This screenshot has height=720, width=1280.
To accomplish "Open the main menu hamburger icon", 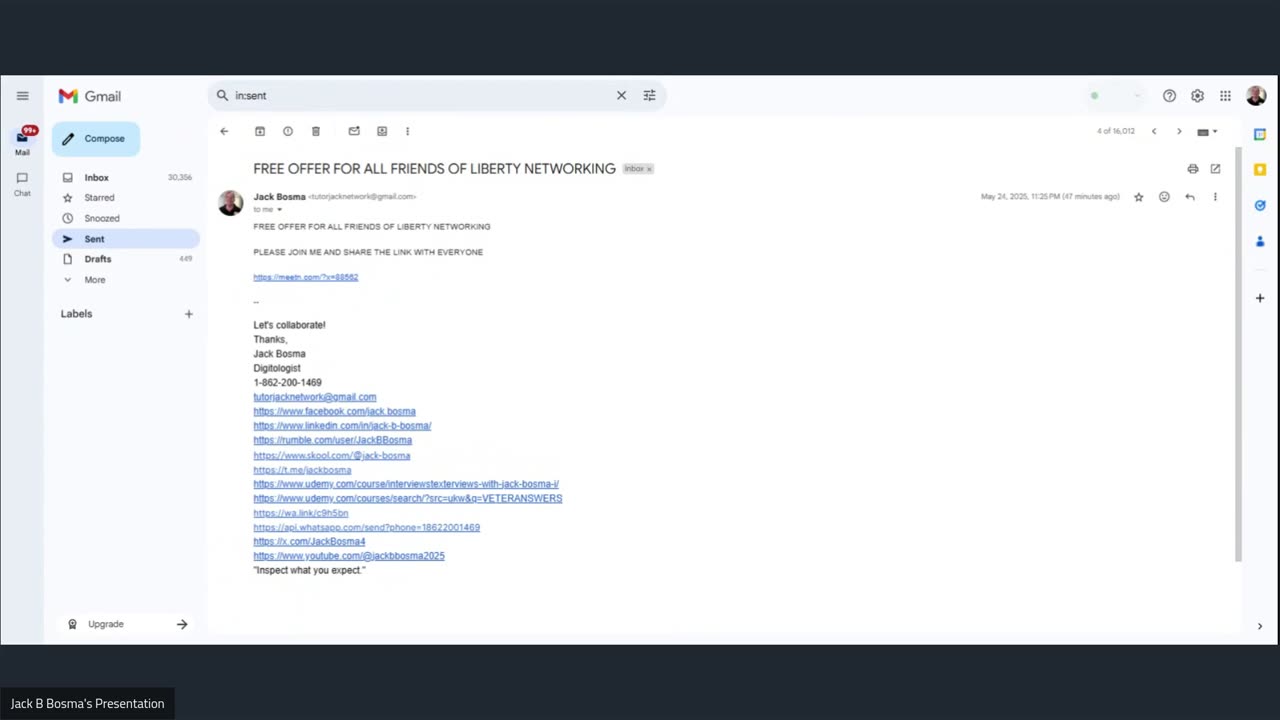I will 22,96.
